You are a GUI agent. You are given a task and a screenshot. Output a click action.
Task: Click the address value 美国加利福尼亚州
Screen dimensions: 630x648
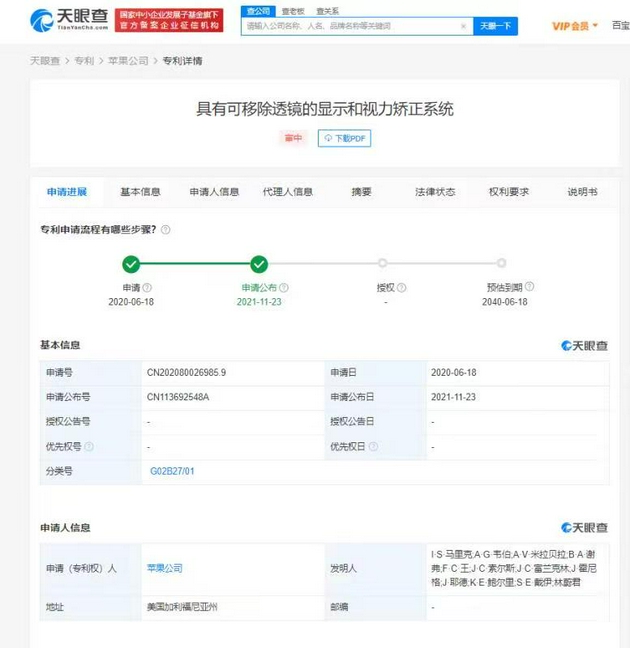click(182, 607)
